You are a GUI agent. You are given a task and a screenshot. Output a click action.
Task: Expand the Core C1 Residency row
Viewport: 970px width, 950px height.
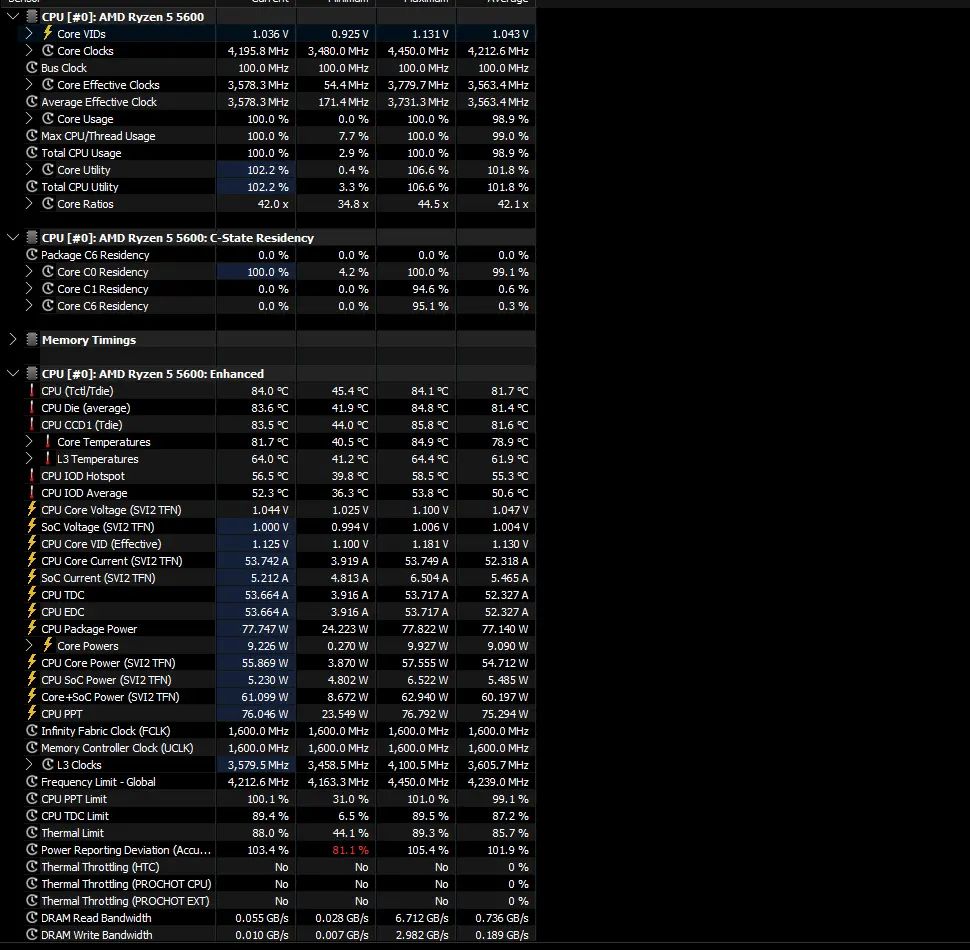click(x=28, y=289)
